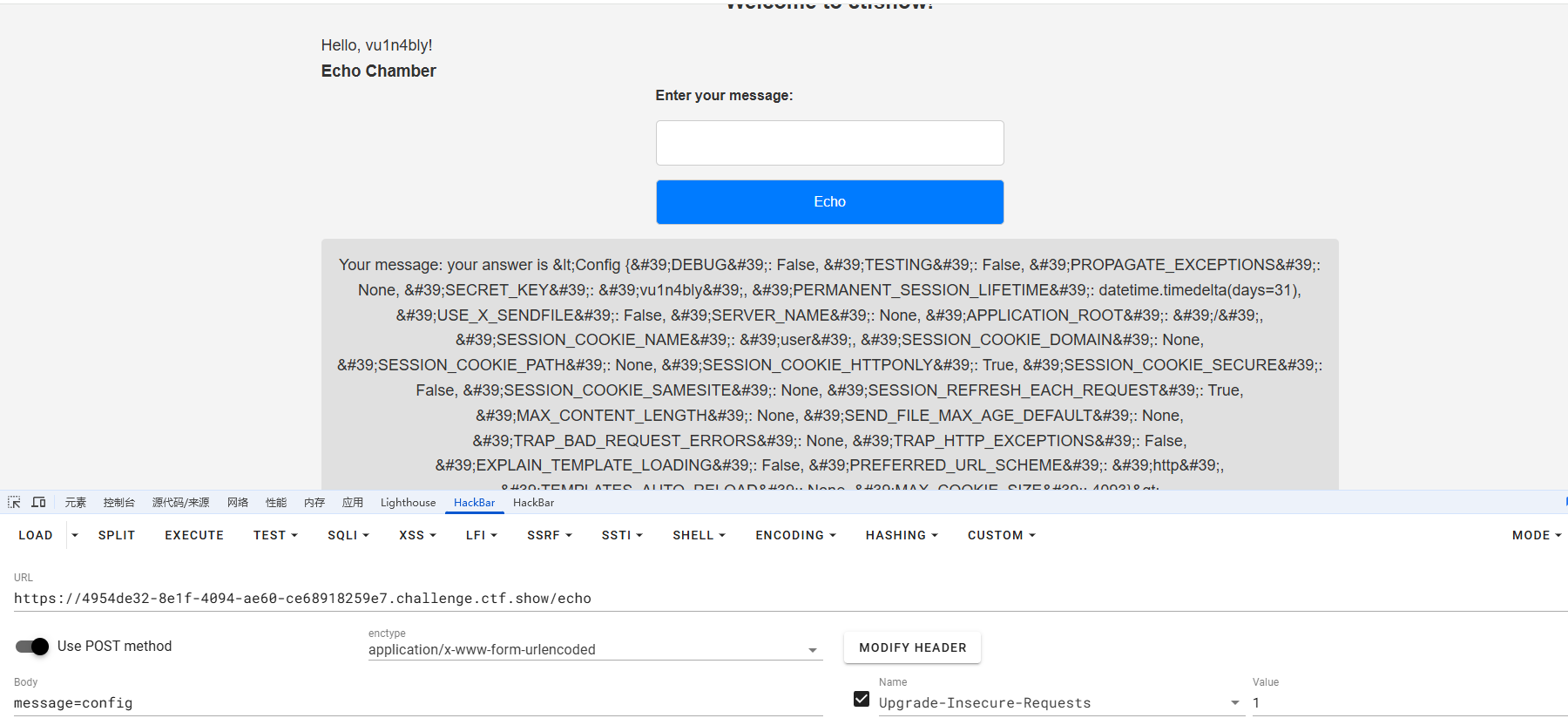Open the SSTI payload menu

pyautogui.click(x=622, y=535)
